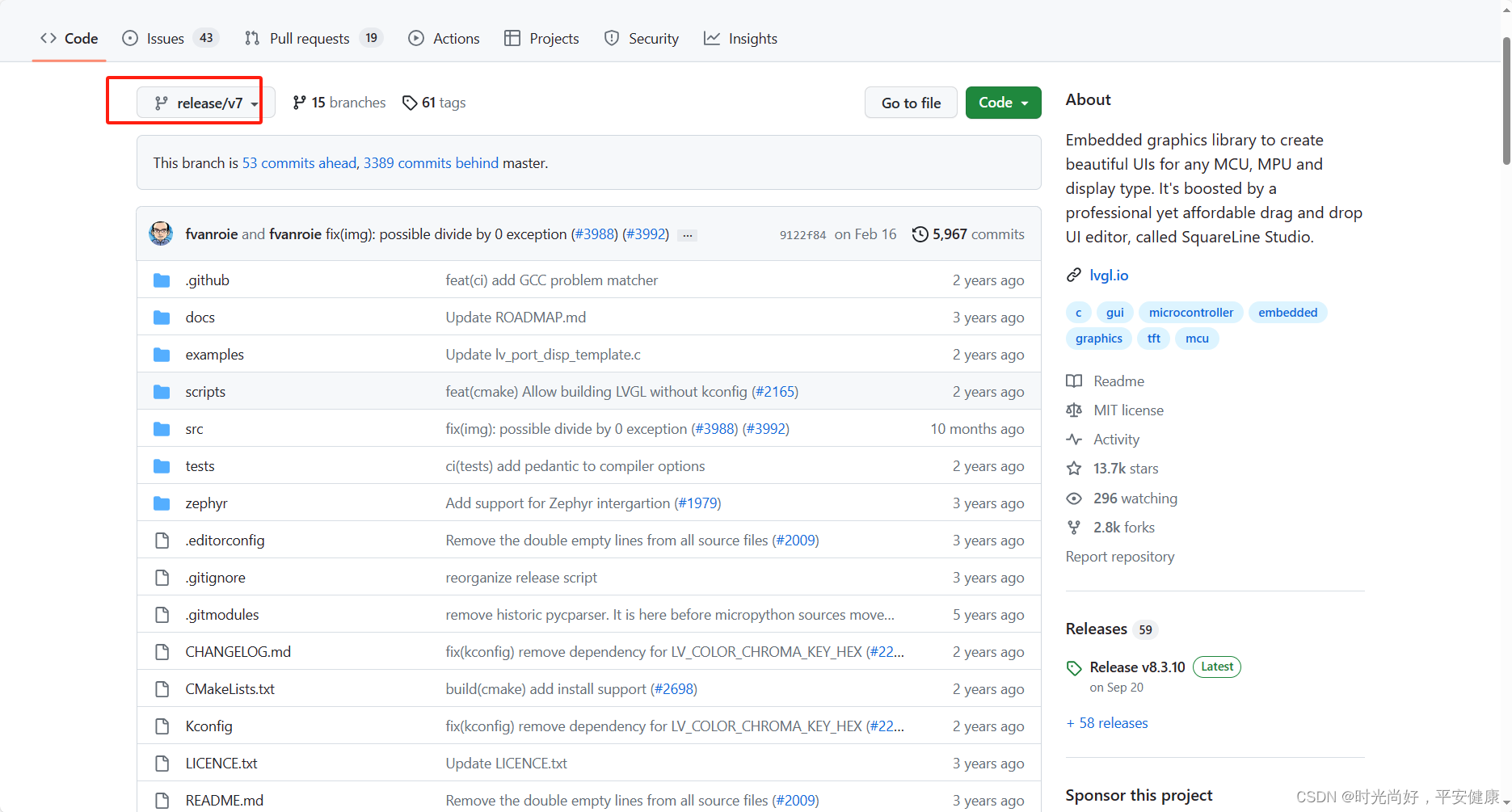Expand commit message ellipsis button
Viewport: 1512px width, 812px height.
[687, 235]
